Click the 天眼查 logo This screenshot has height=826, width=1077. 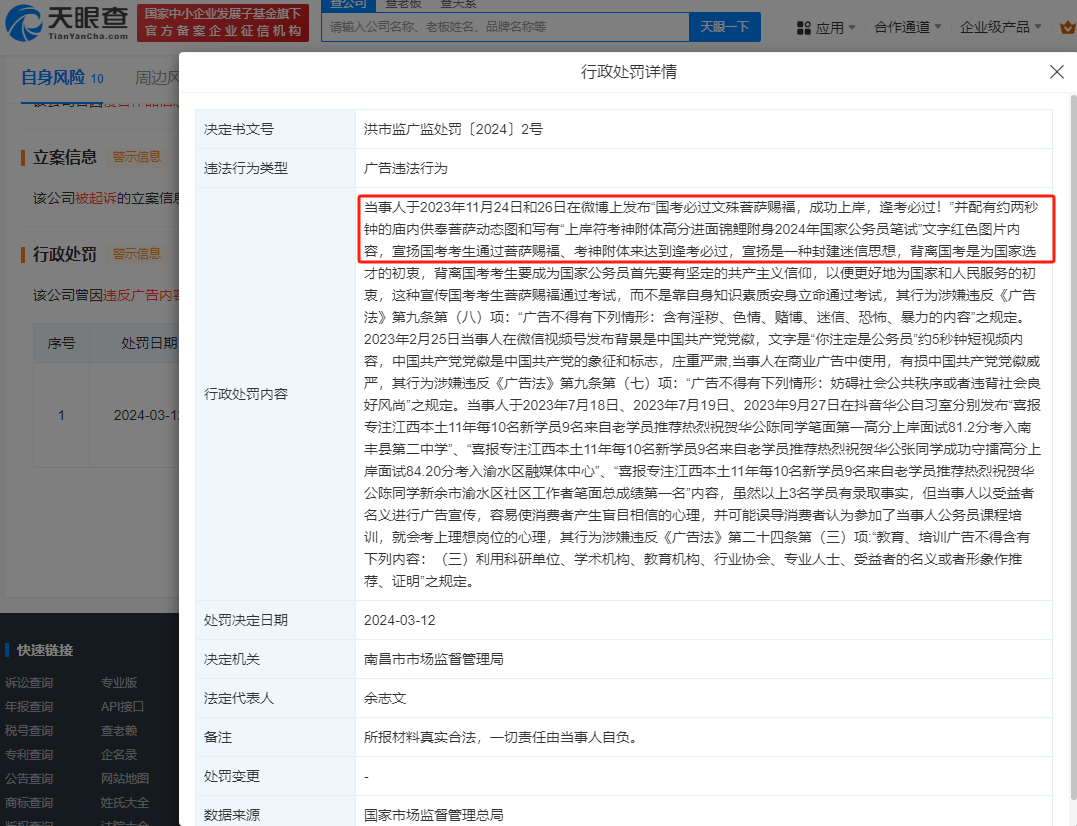coord(66,24)
